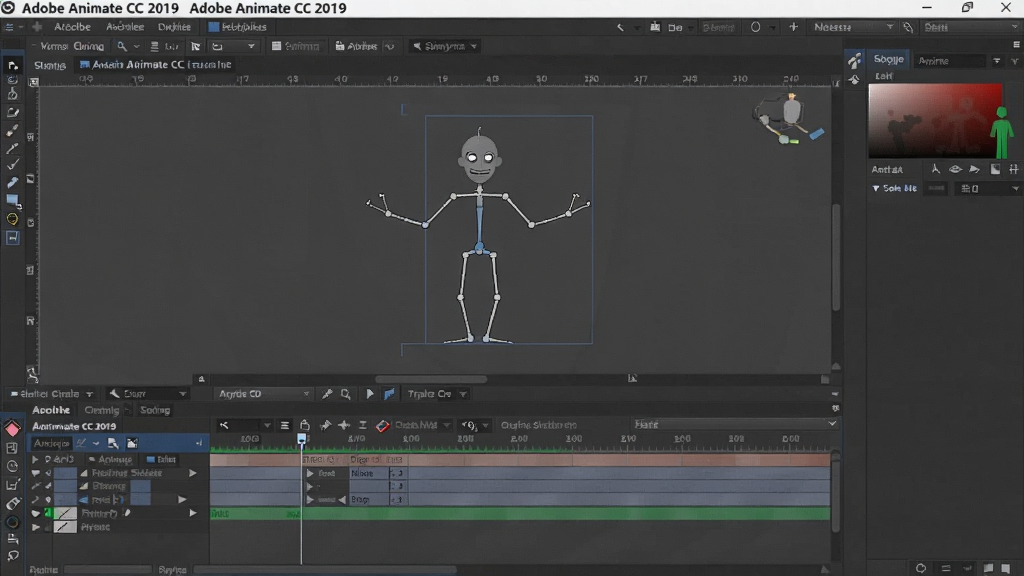The width and height of the screenshot is (1024, 576).
Task: Switch to the Ctnmig tab
Action: [101, 410]
